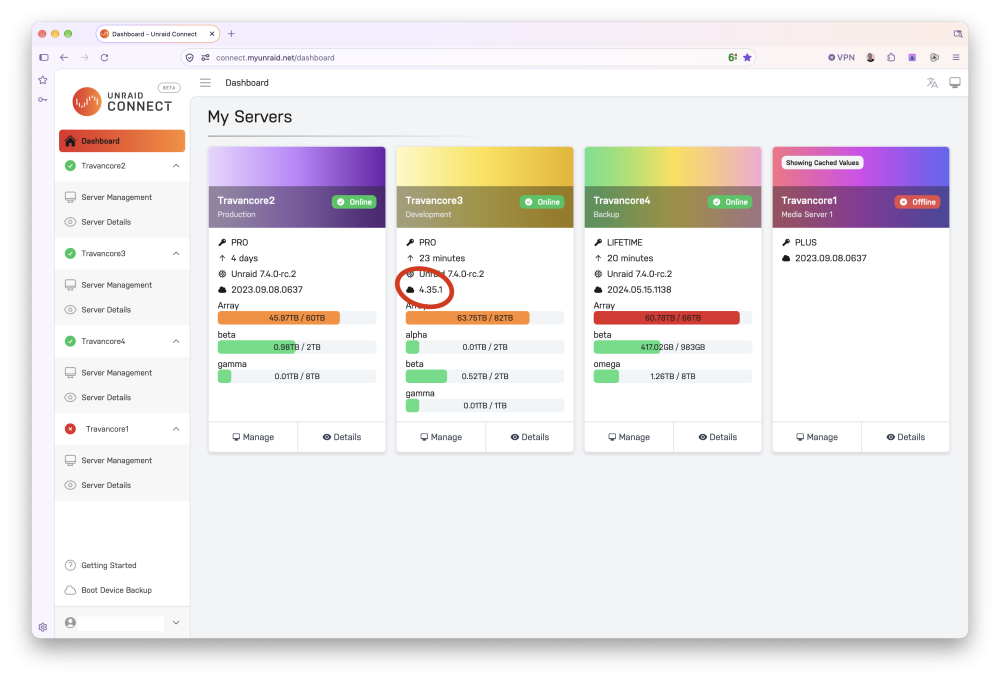This screenshot has width=1000, height=680.
Task: Reload the page with the refresh icon
Action: tap(105, 57)
